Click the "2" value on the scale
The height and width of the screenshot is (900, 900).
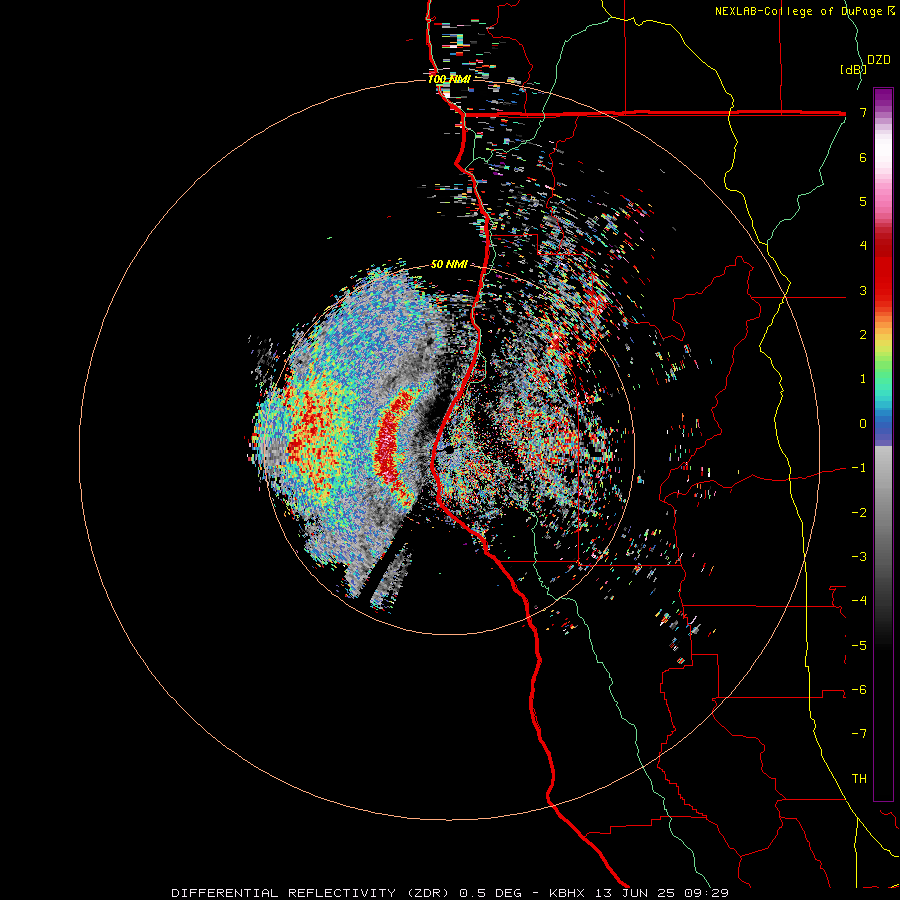(x=863, y=335)
